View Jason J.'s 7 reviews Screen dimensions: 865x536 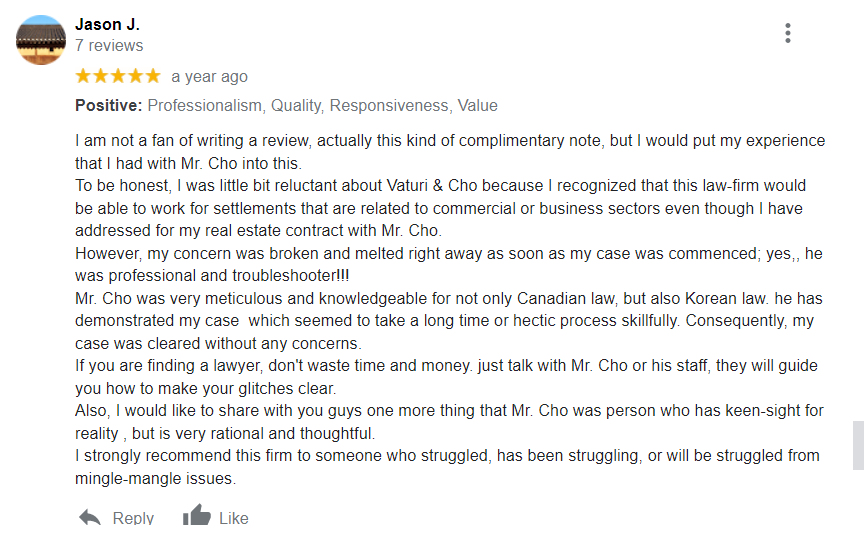point(109,46)
